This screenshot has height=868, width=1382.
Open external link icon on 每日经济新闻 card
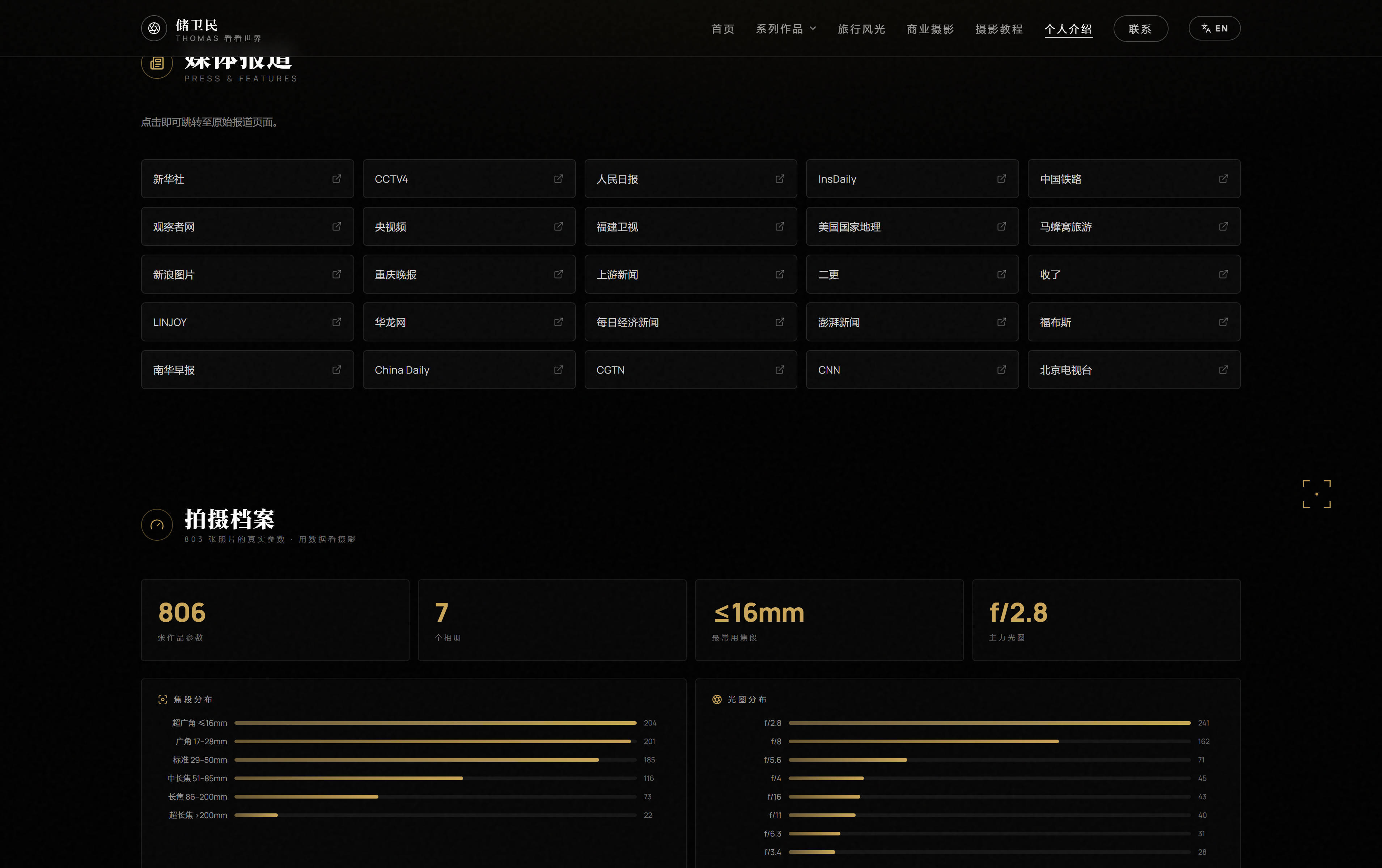(780, 322)
